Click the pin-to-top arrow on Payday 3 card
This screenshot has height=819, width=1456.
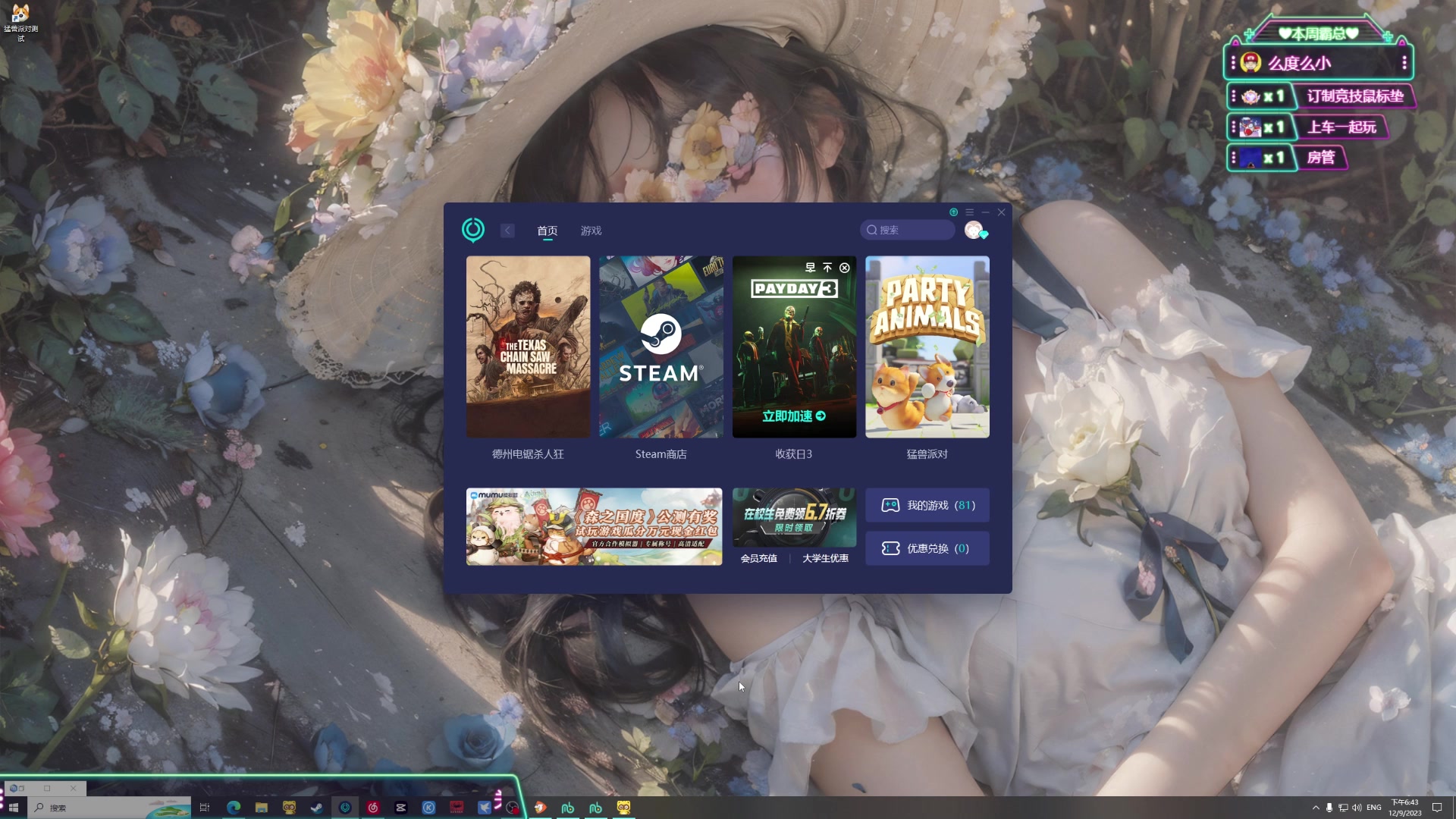tap(827, 268)
